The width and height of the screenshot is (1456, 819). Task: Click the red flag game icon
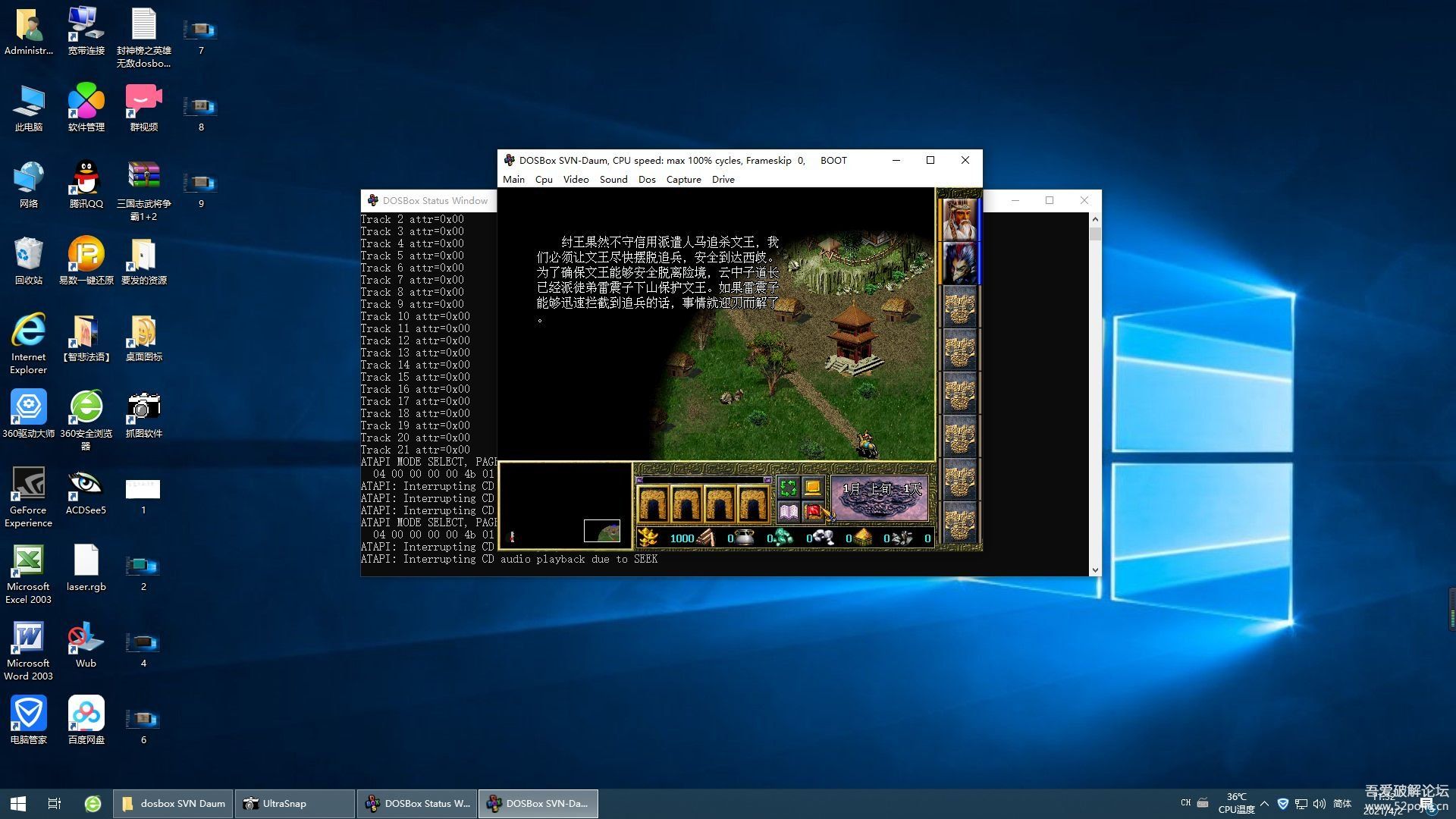pyautogui.click(x=812, y=512)
